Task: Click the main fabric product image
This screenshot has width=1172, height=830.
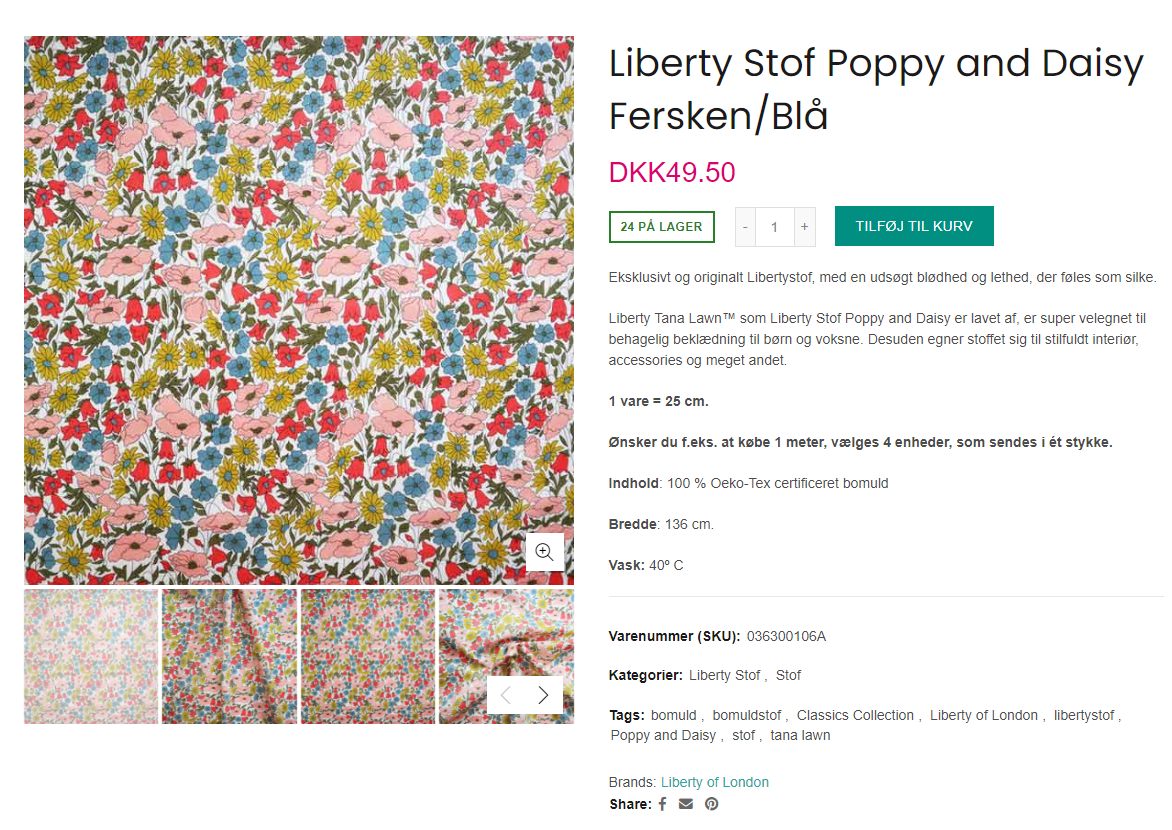Action: tap(299, 310)
